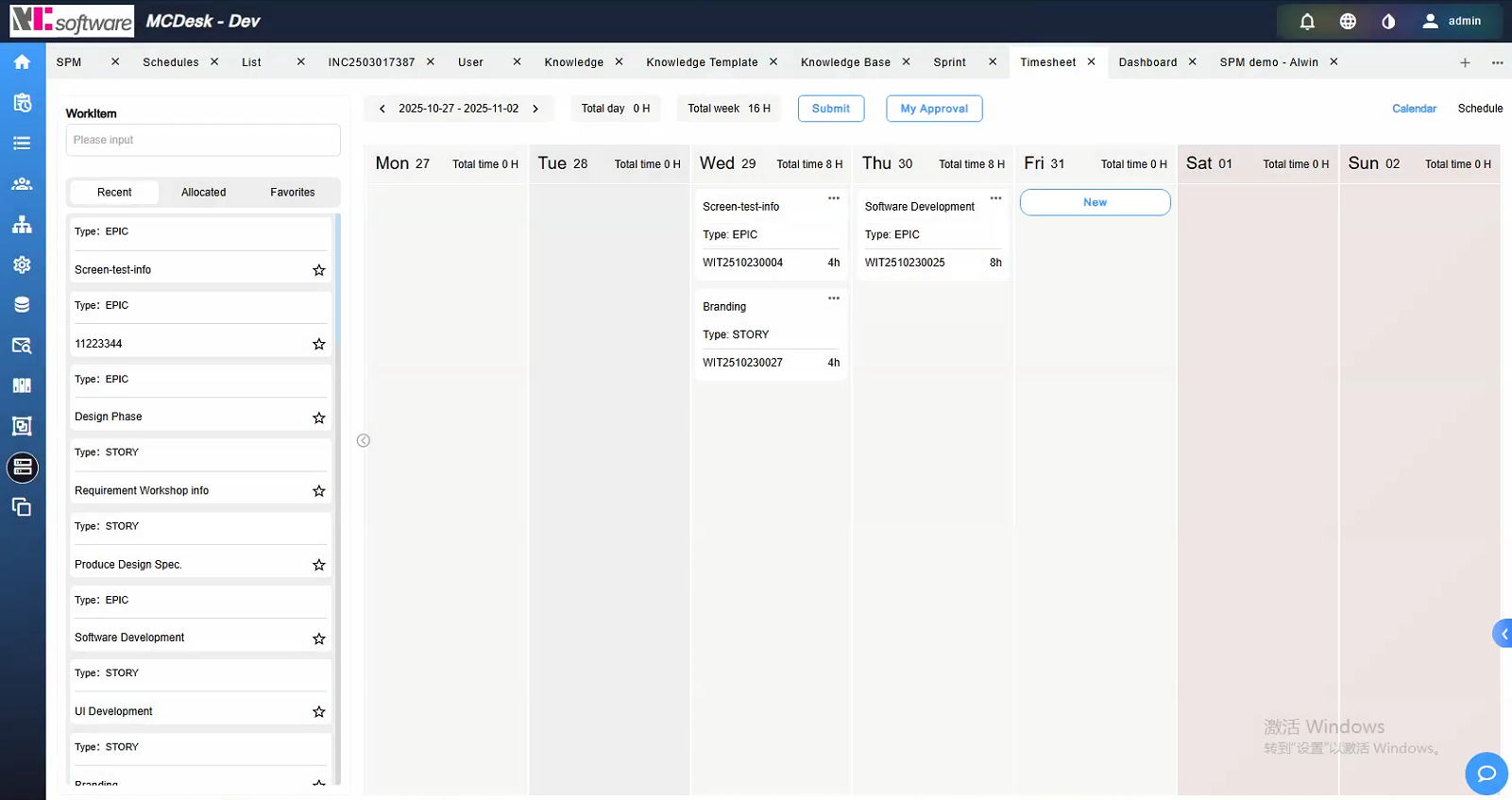Image resolution: width=1512 pixels, height=800 pixels.
Task: Star the Requirement Workshop info item
Action: 319,491
